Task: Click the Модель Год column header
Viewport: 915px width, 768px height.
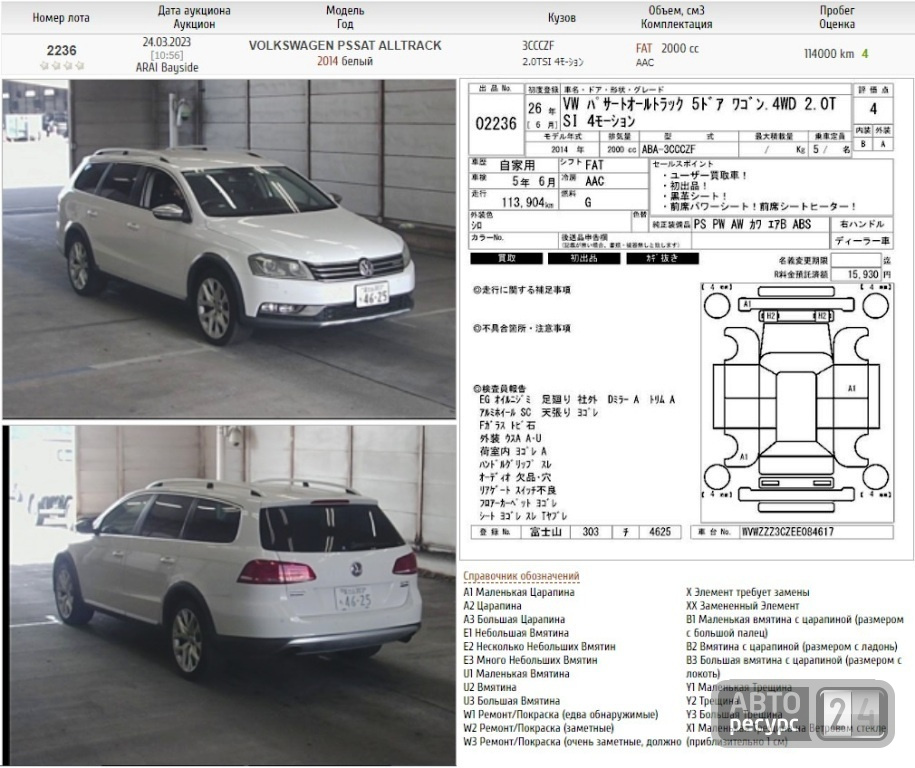Action: pos(345,17)
